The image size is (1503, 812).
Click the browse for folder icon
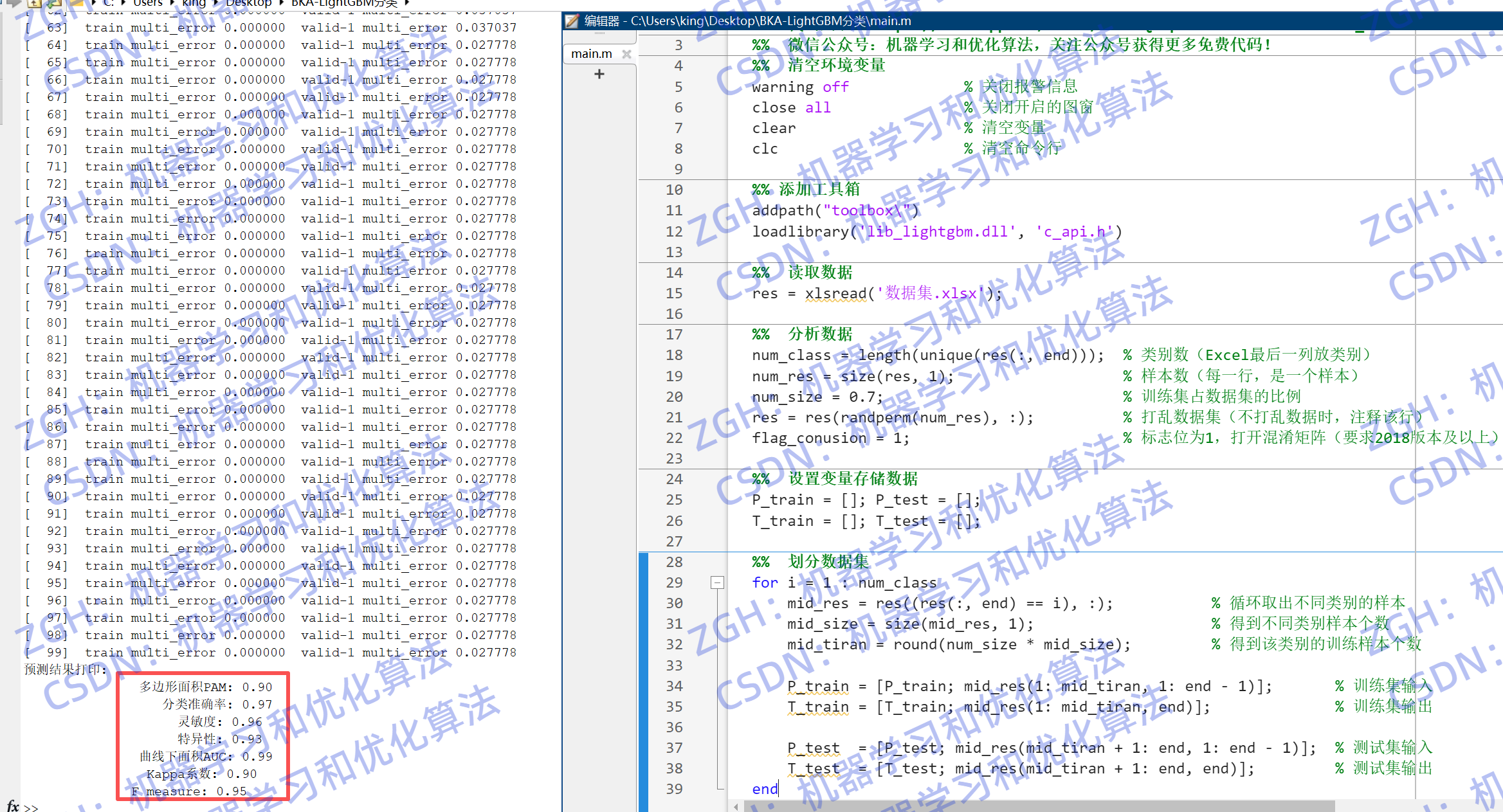coord(54,3)
